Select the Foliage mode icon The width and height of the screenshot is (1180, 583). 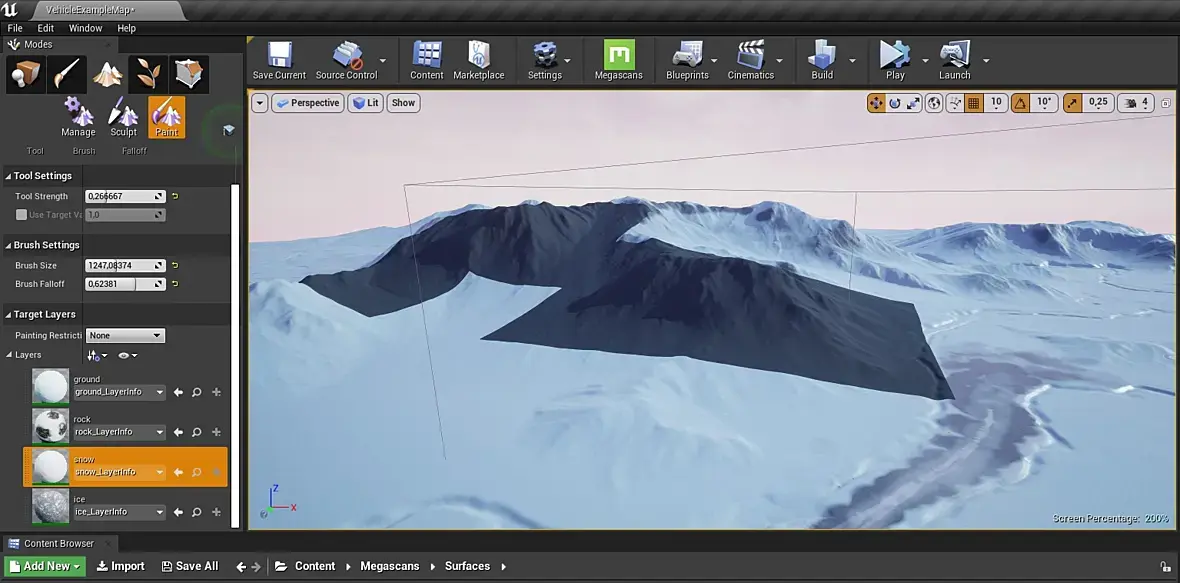click(148, 74)
